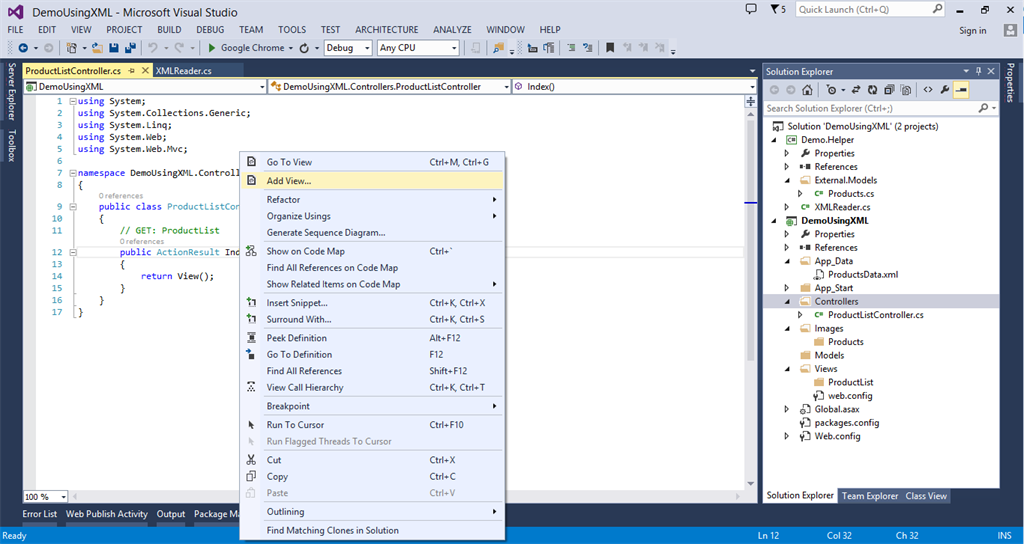Switch to the XMLReader.cs tab
This screenshot has height=544, width=1024.
point(184,71)
